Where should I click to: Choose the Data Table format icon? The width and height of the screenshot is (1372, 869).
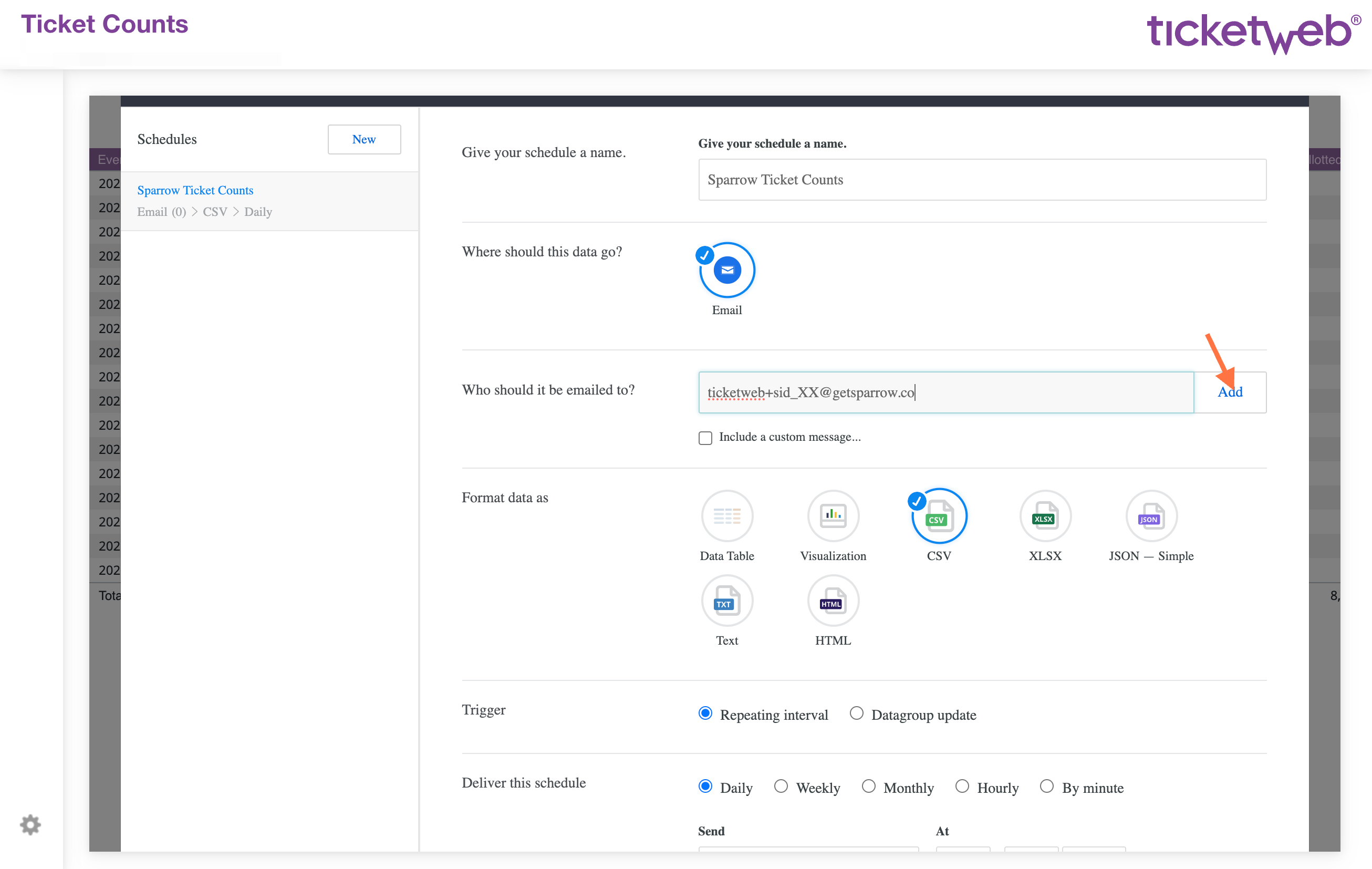point(727,516)
